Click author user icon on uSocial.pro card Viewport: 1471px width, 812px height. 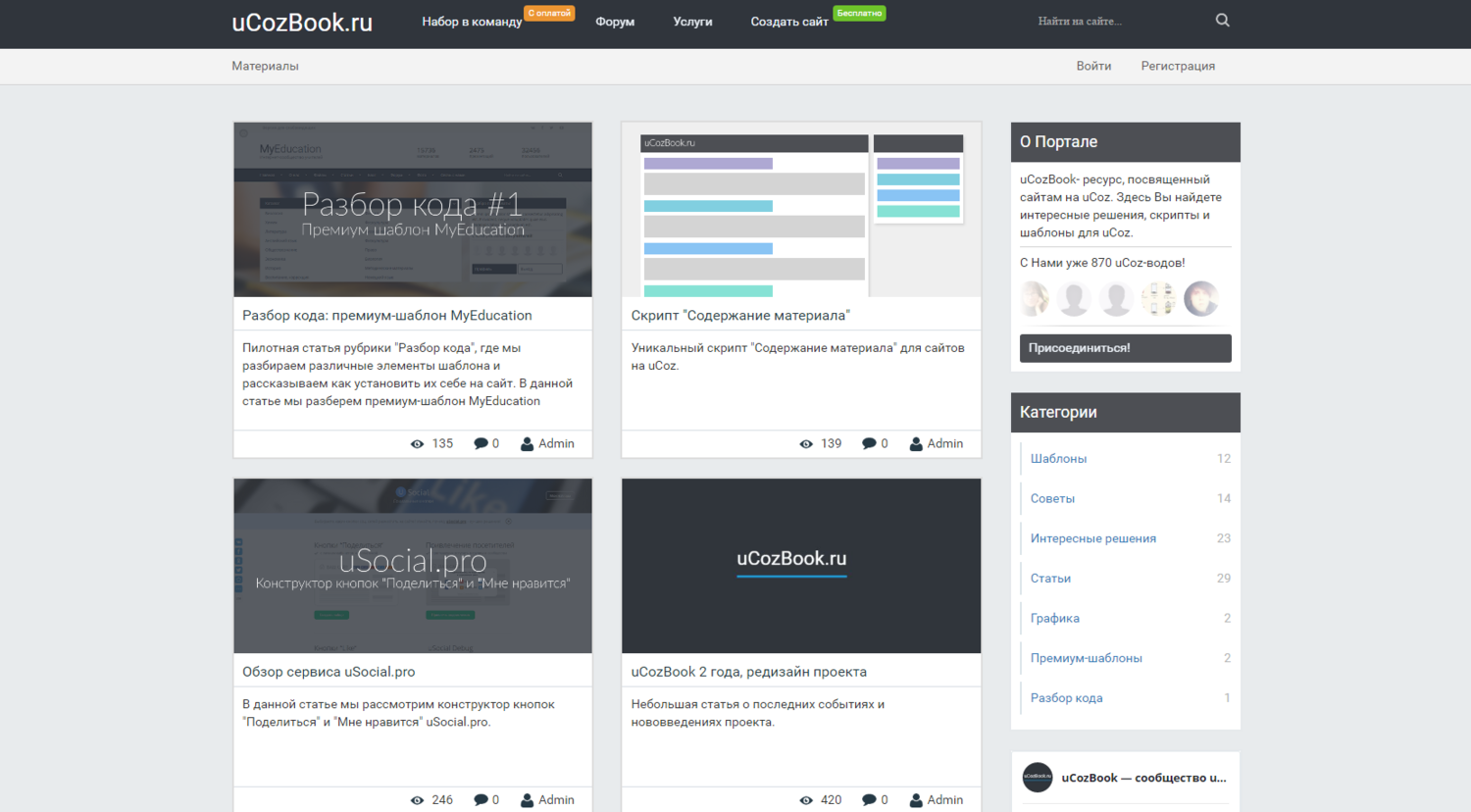(x=527, y=799)
